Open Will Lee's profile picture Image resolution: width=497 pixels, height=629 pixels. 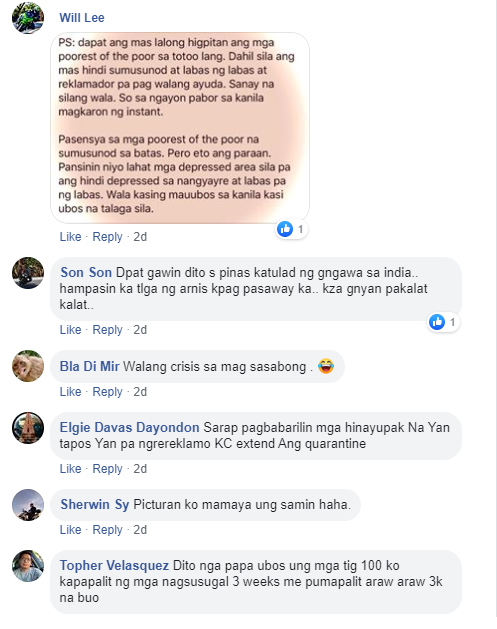click(28, 18)
